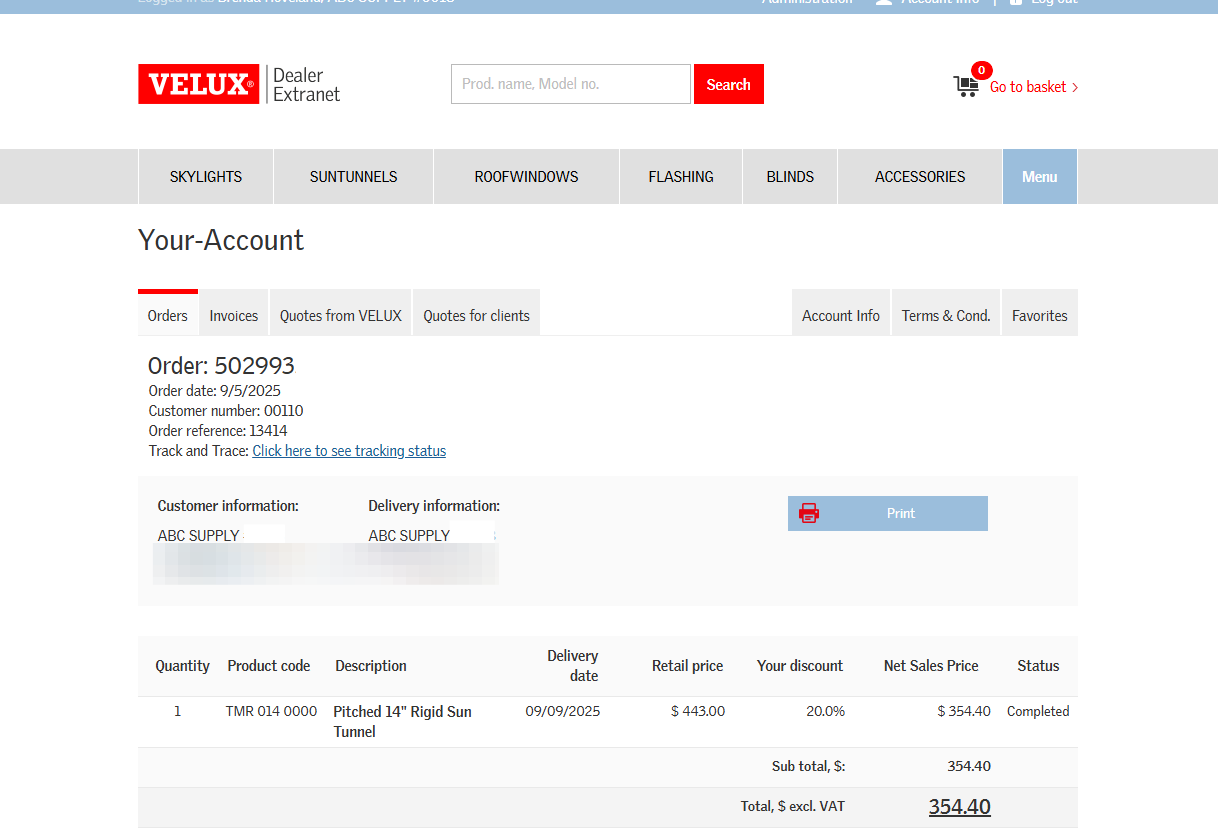Click the Sub total label

click(x=809, y=767)
